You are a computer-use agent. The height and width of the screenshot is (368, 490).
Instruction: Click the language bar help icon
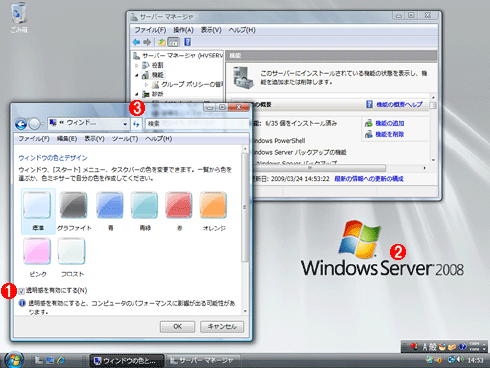click(x=462, y=347)
